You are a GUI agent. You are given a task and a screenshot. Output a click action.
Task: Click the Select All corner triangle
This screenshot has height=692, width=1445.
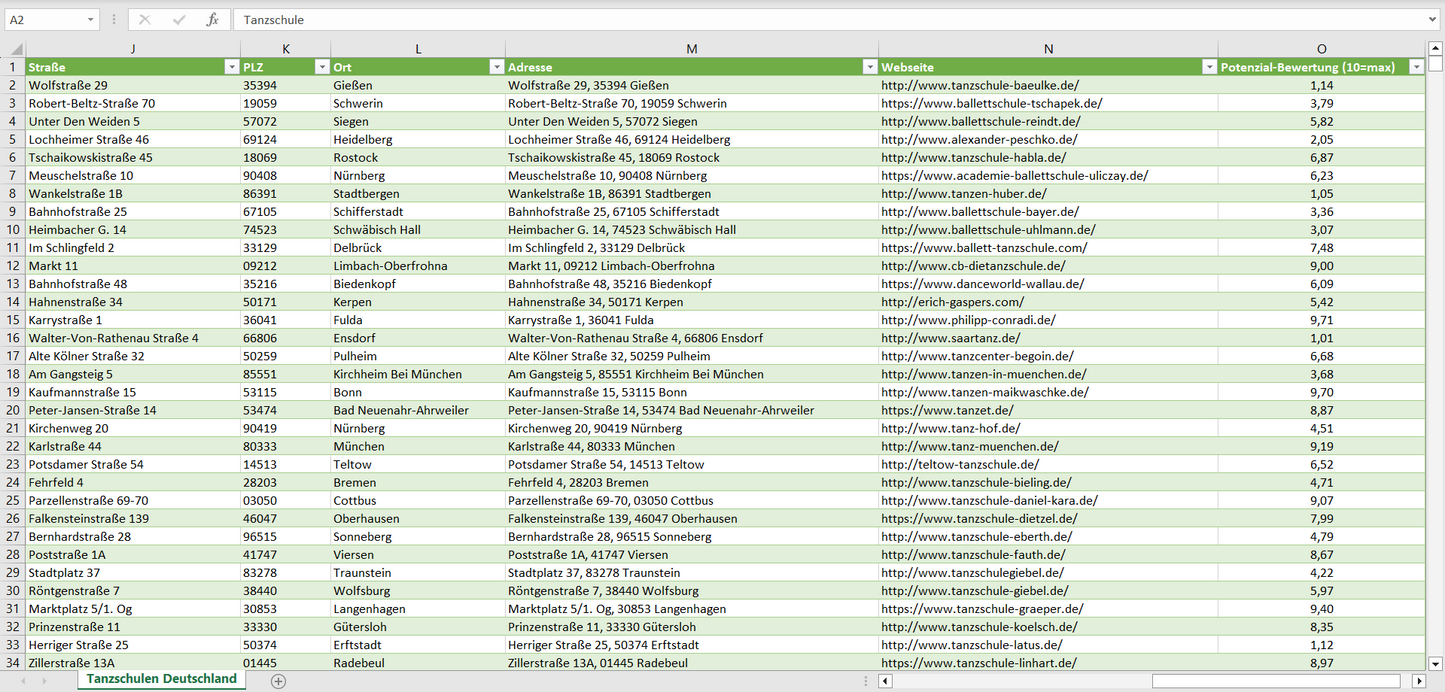[13, 49]
